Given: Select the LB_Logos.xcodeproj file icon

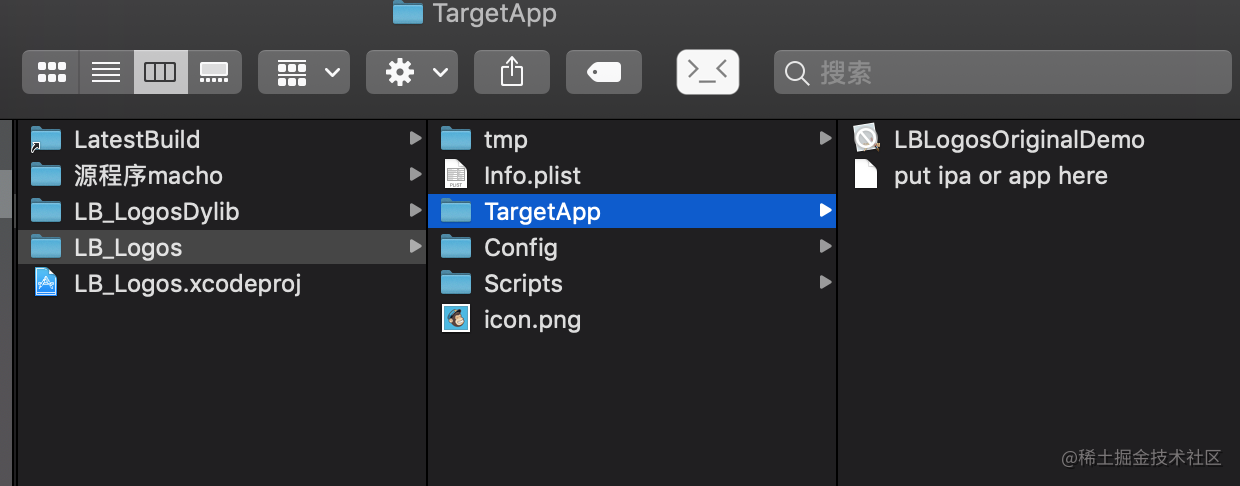Looking at the screenshot, I should coord(46,283).
